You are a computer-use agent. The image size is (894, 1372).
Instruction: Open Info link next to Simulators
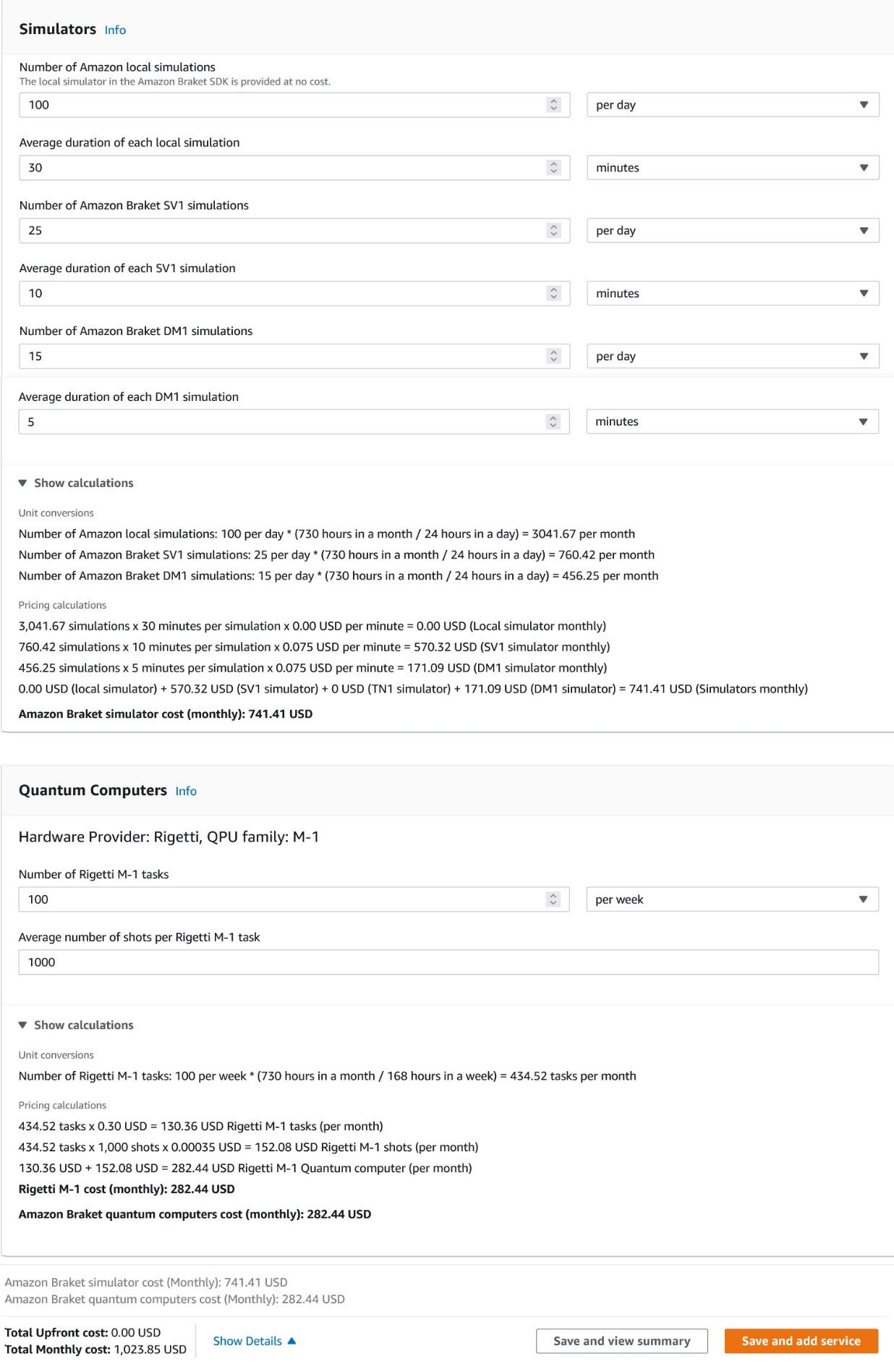click(x=115, y=30)
